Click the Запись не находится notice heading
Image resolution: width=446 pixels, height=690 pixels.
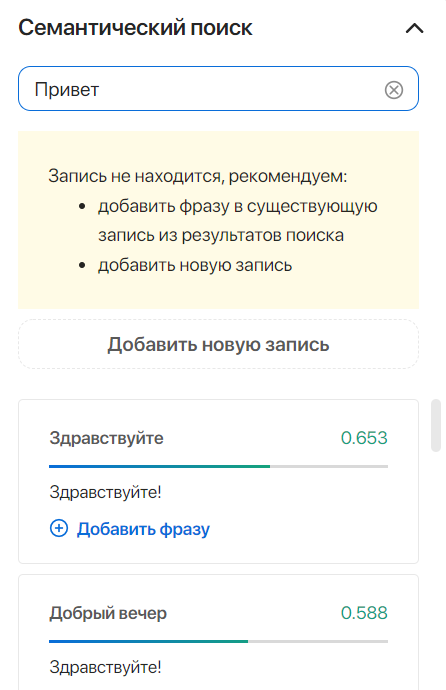[x=197, y=176]
